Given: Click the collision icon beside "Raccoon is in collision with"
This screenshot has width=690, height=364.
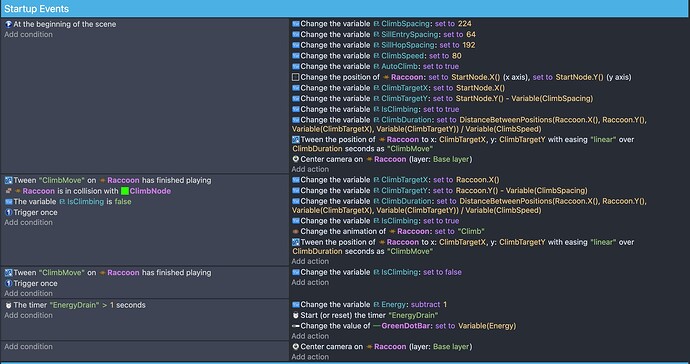Looking at the screenshot, I should [8, 191].
